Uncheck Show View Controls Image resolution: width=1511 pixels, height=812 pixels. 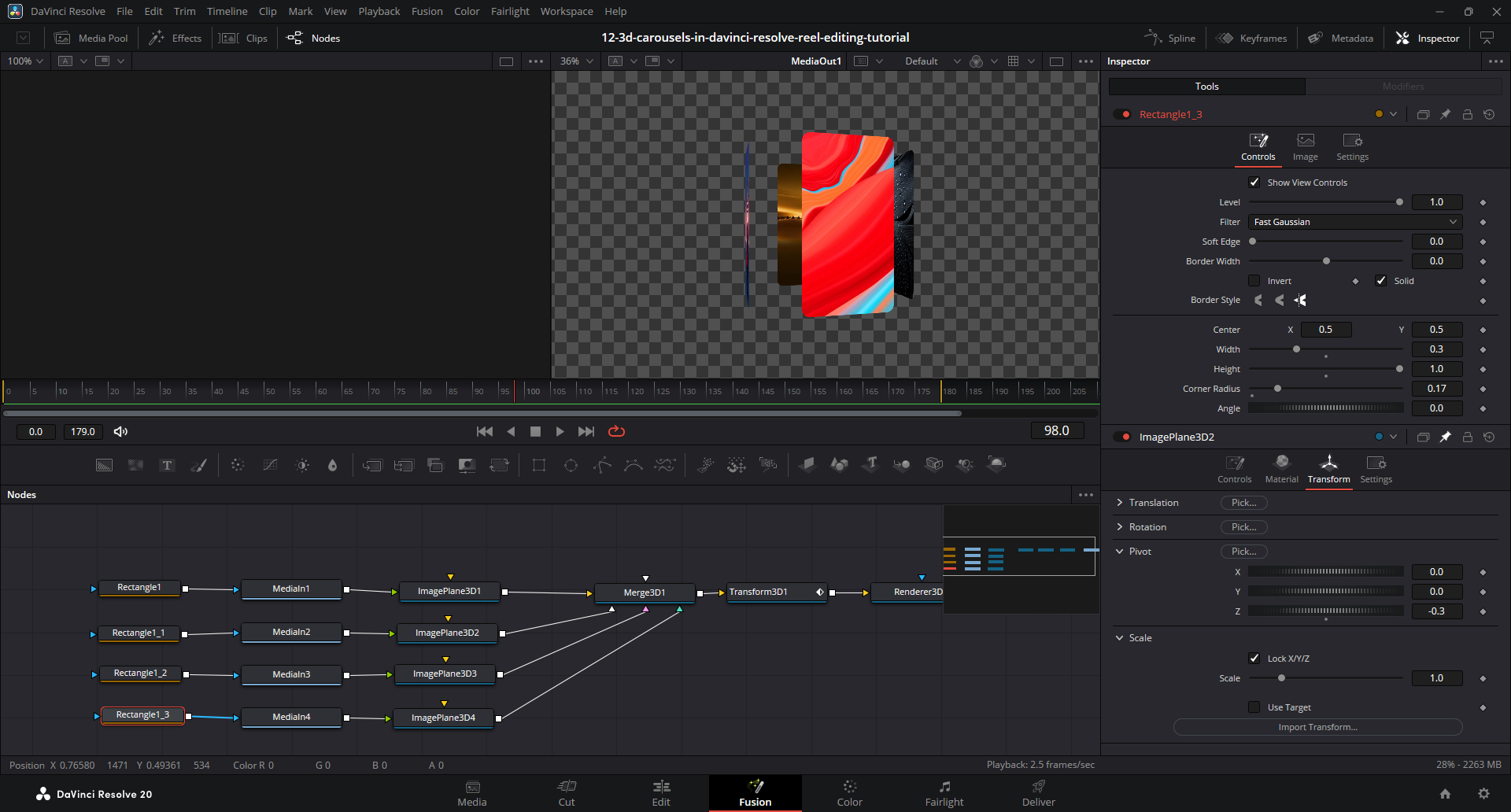(x=1254, y=183)
